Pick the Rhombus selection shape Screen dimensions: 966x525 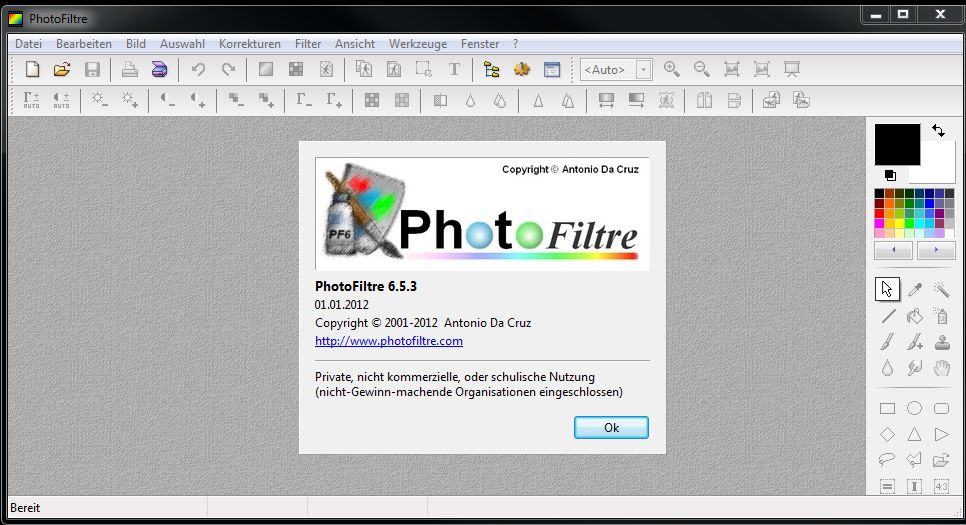pos(887,434)
